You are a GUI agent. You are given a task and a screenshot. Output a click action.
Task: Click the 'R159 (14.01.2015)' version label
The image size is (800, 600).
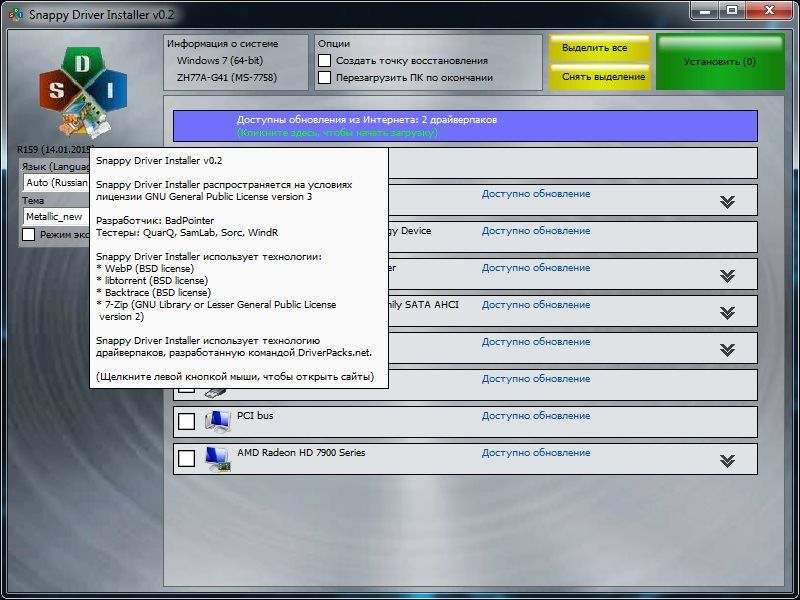[54, 149]
